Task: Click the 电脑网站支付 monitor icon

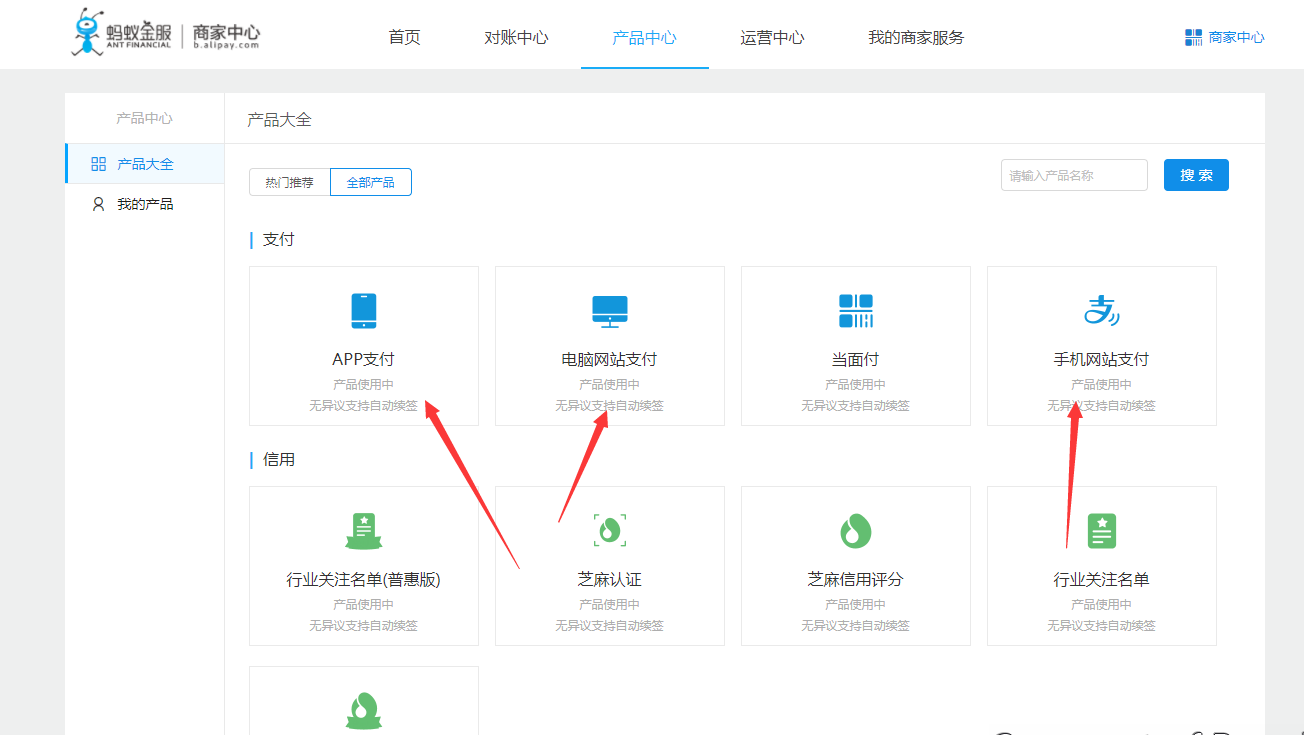Action: 610,311
